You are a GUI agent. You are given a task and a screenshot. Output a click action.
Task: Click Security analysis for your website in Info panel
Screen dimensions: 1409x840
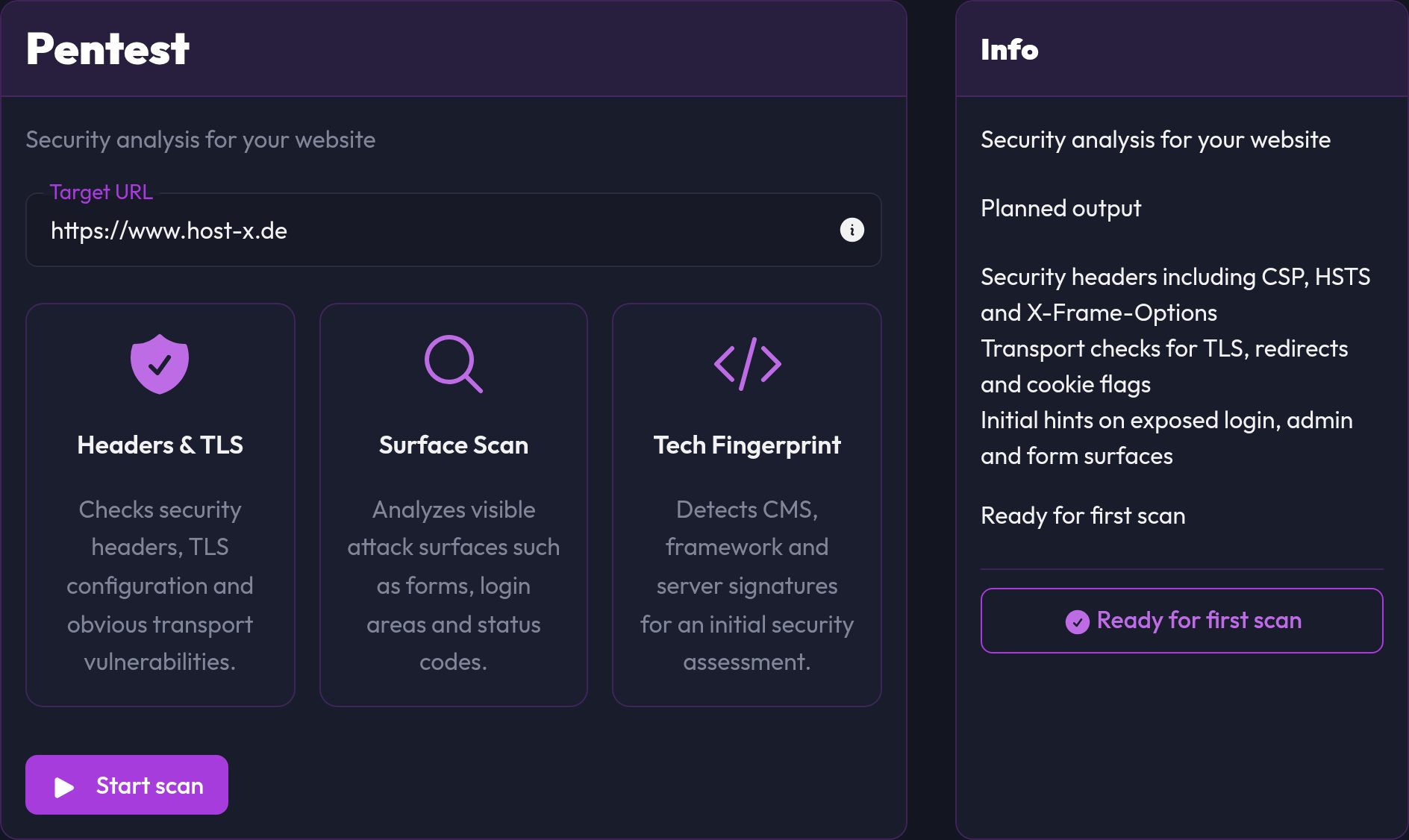1155,140
